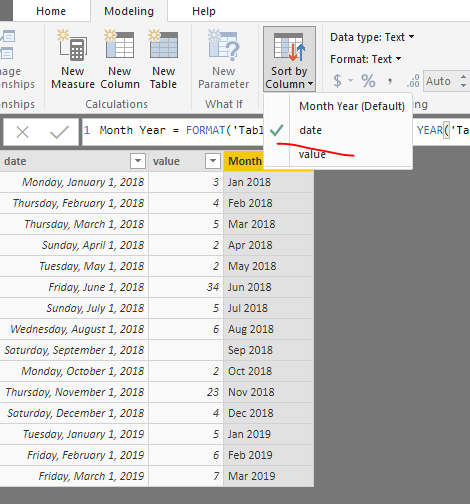Viewport: 470px width, 504px height.
Task: Click the New Measure calculator icon
Action: pyautogui.click(x=72, y=46)
